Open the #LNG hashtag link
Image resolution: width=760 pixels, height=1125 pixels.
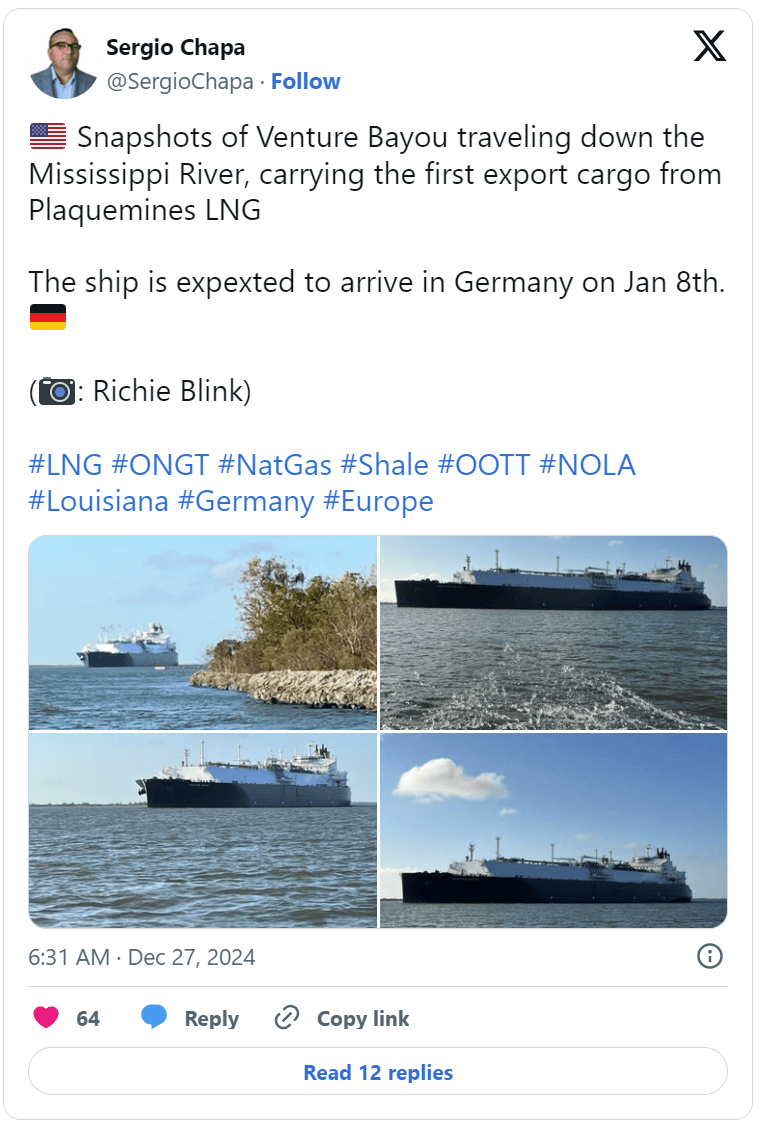(x=65, y=464)
